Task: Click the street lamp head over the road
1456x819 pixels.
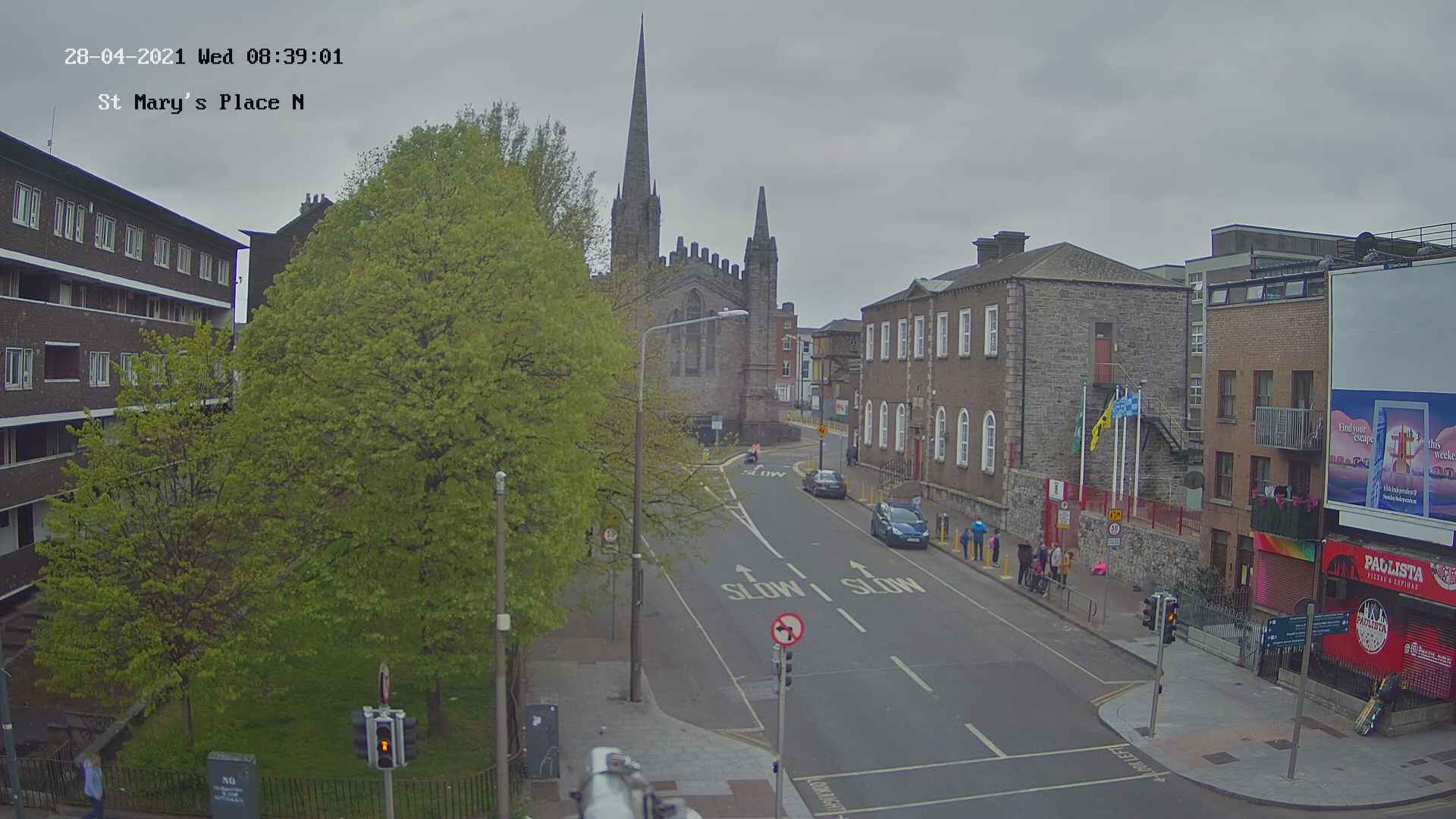Action: 731,313
